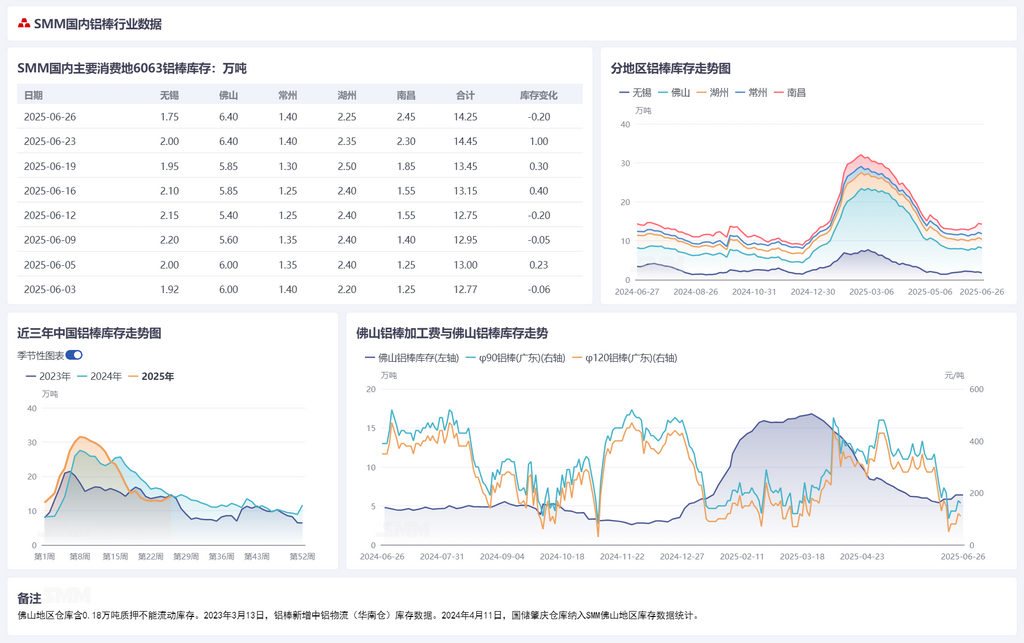Click the 备注 notes heading

pos(29,598)
